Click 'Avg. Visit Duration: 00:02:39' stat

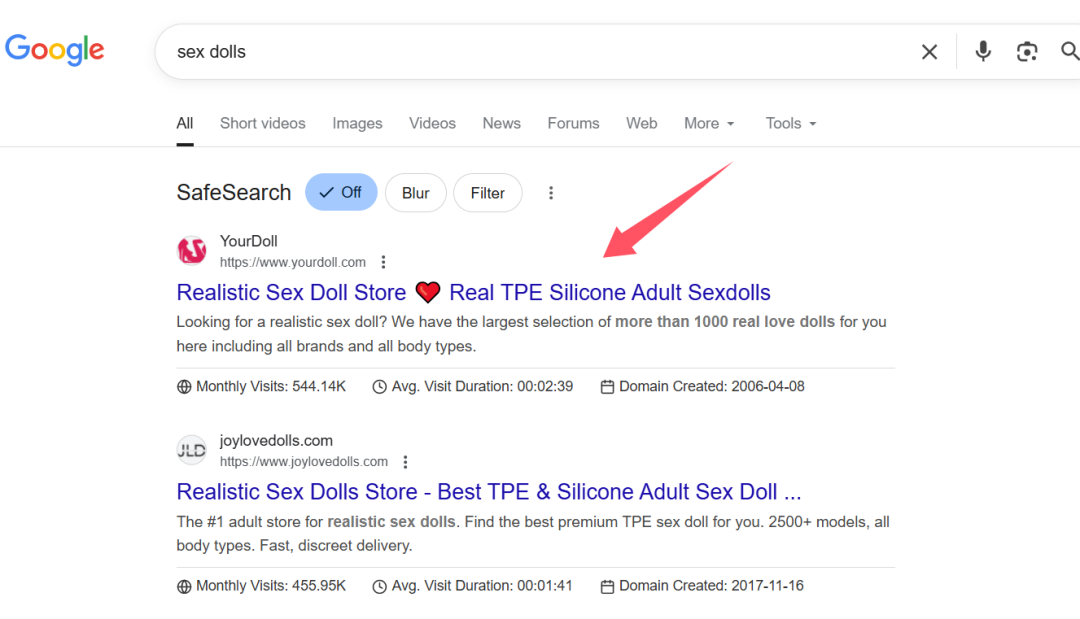pos(482,386)
